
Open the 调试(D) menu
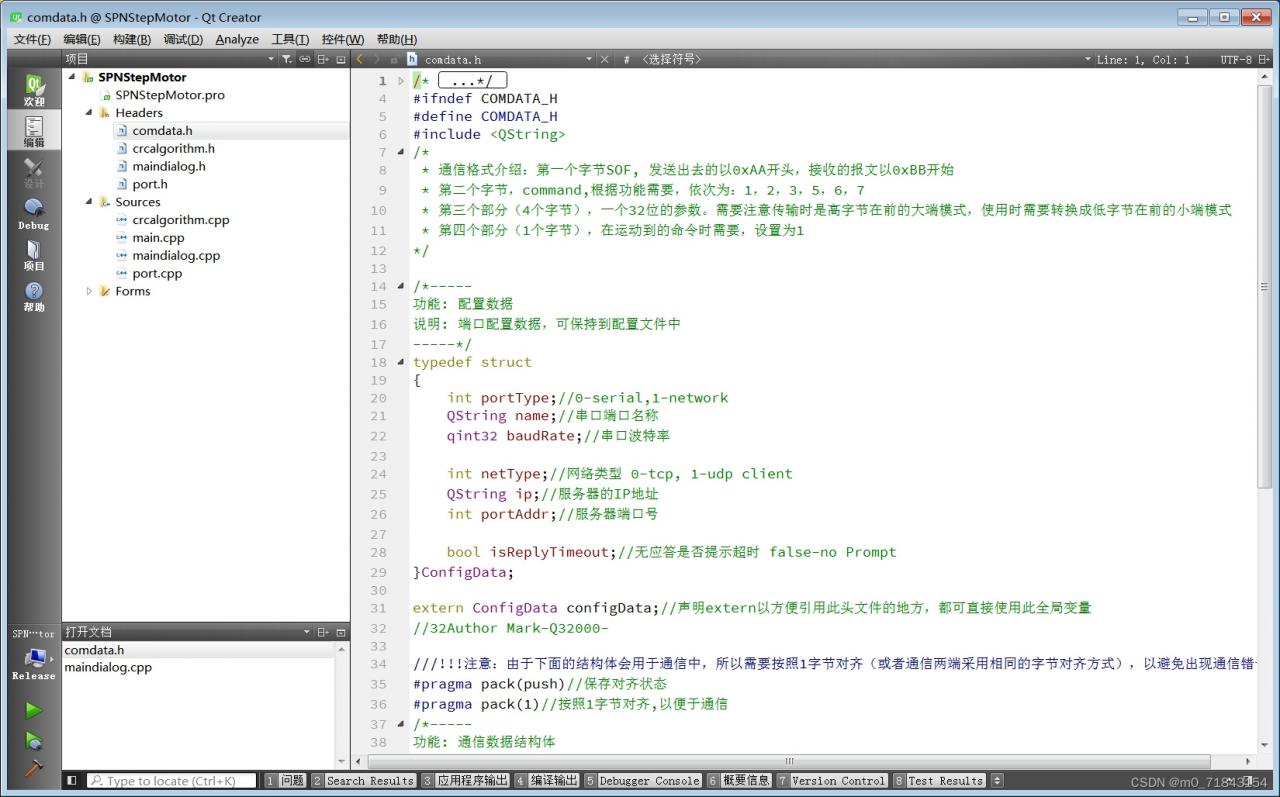183,39
